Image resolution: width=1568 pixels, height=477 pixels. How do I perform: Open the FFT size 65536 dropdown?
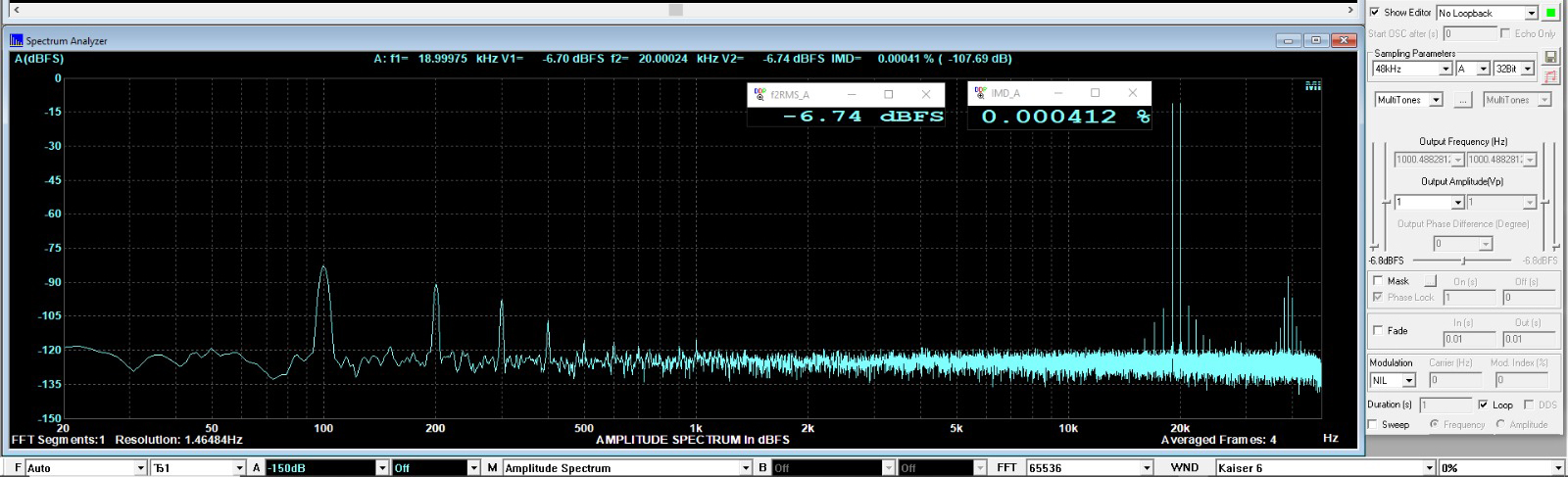(x=1147, y=468)
